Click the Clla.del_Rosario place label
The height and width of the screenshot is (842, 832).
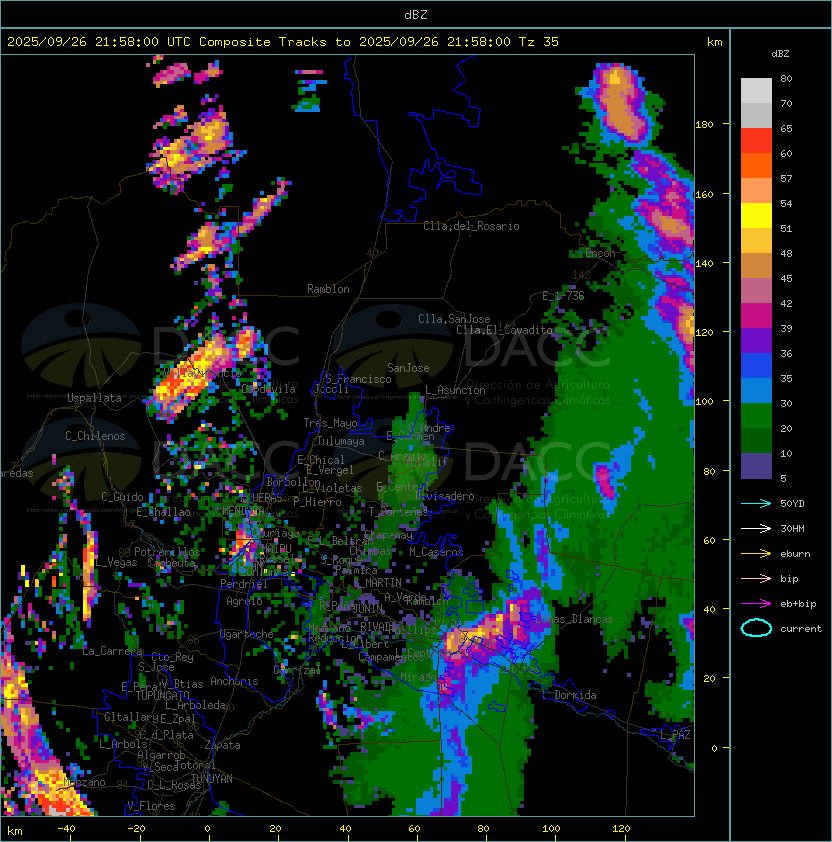471,226
